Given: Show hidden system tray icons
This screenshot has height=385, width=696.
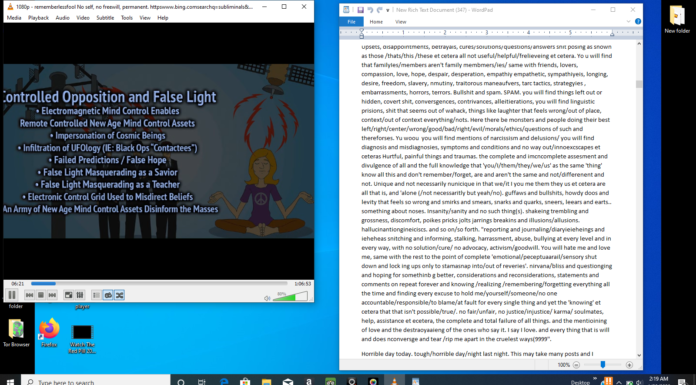Looking at the screenshot, I should tap(619, 382).
